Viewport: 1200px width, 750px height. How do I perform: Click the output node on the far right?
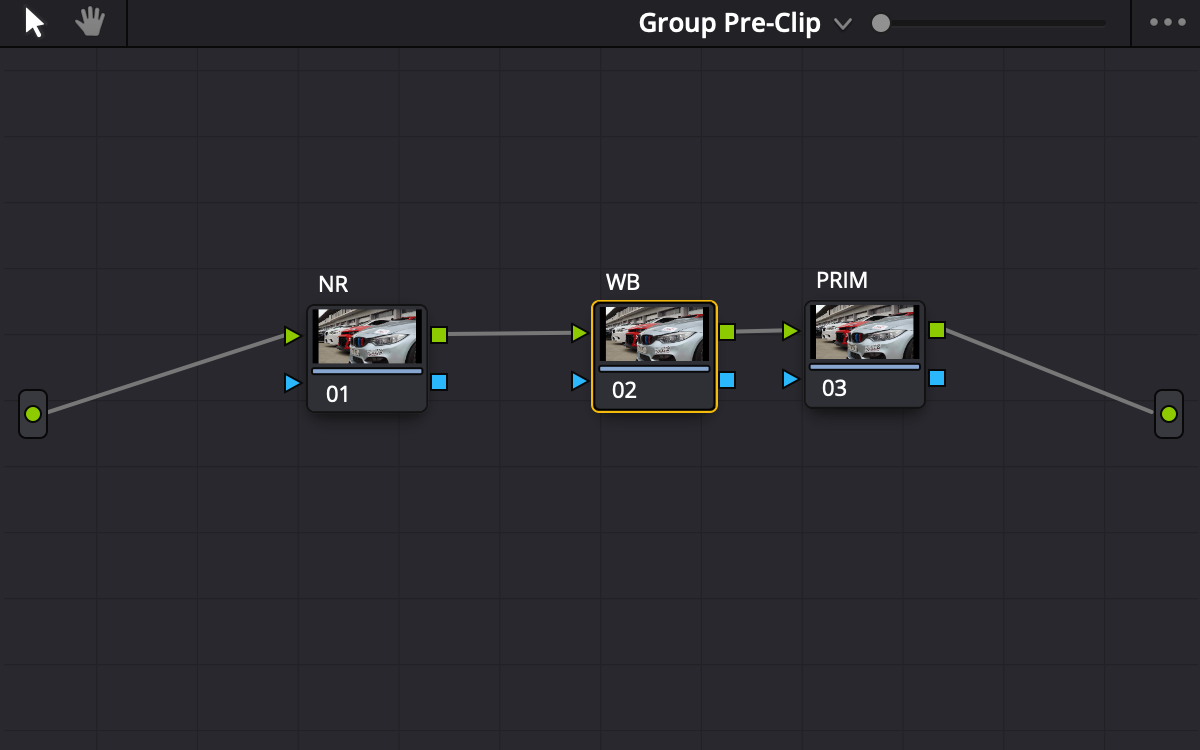pos(1167,413)
